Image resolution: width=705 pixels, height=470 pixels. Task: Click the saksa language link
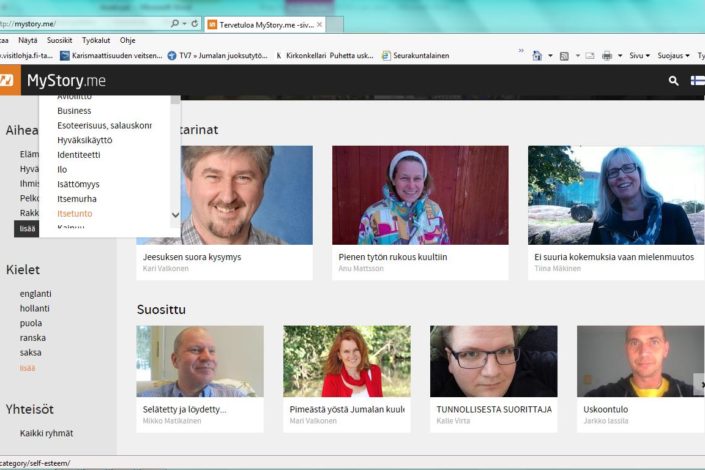tap(31, 353)
